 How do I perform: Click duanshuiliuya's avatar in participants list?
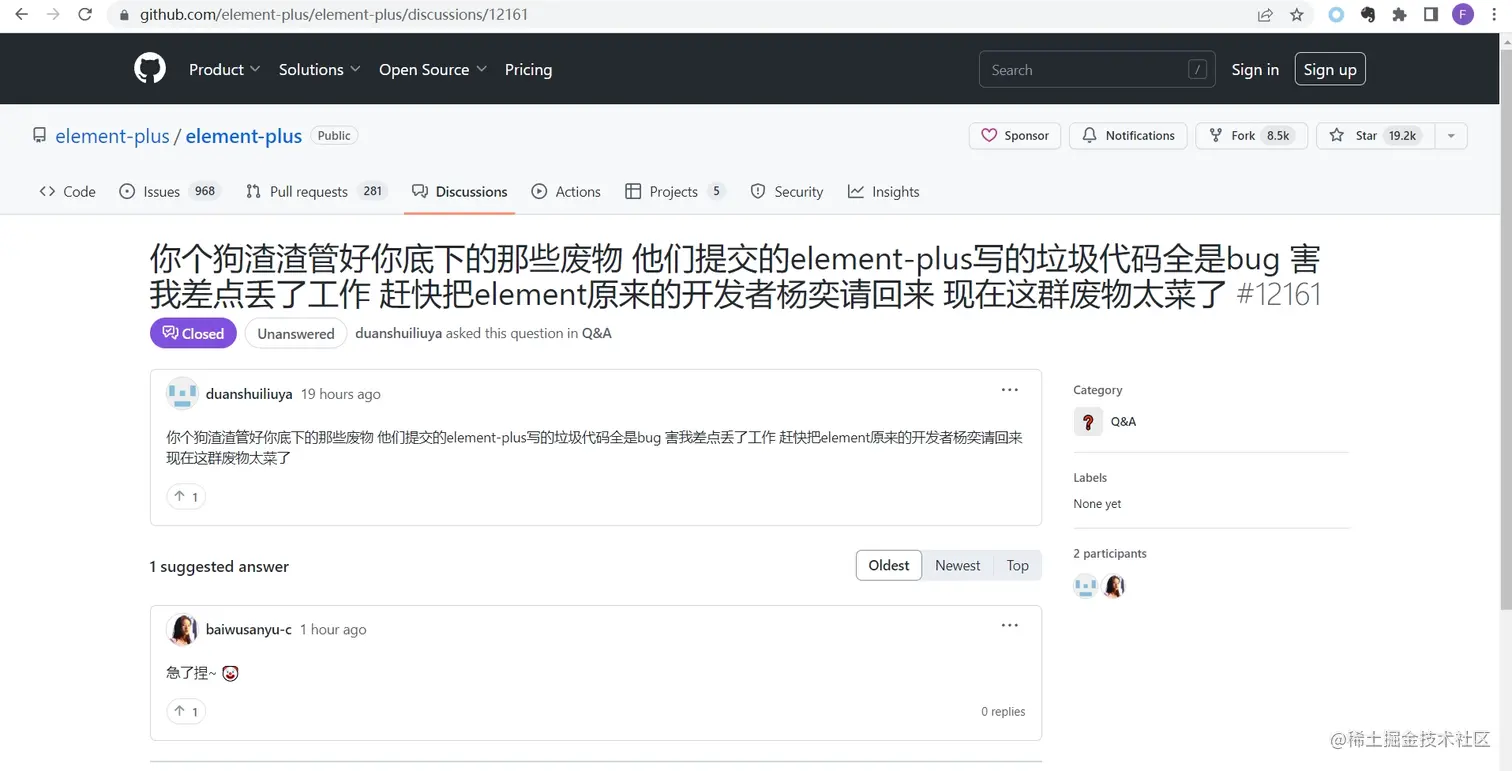click(1085, 586)
